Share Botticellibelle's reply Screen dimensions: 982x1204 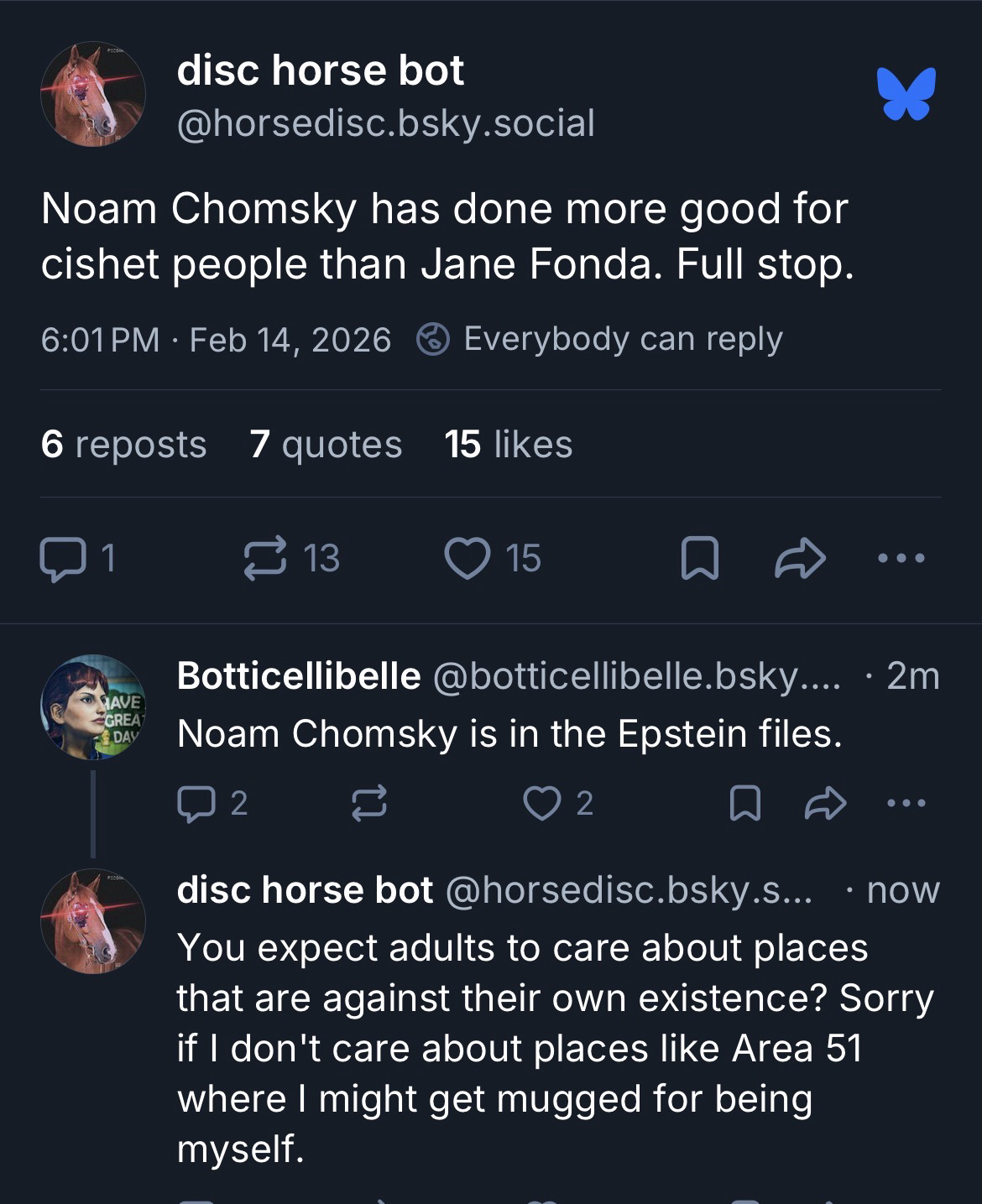click(x=825, y=804)
